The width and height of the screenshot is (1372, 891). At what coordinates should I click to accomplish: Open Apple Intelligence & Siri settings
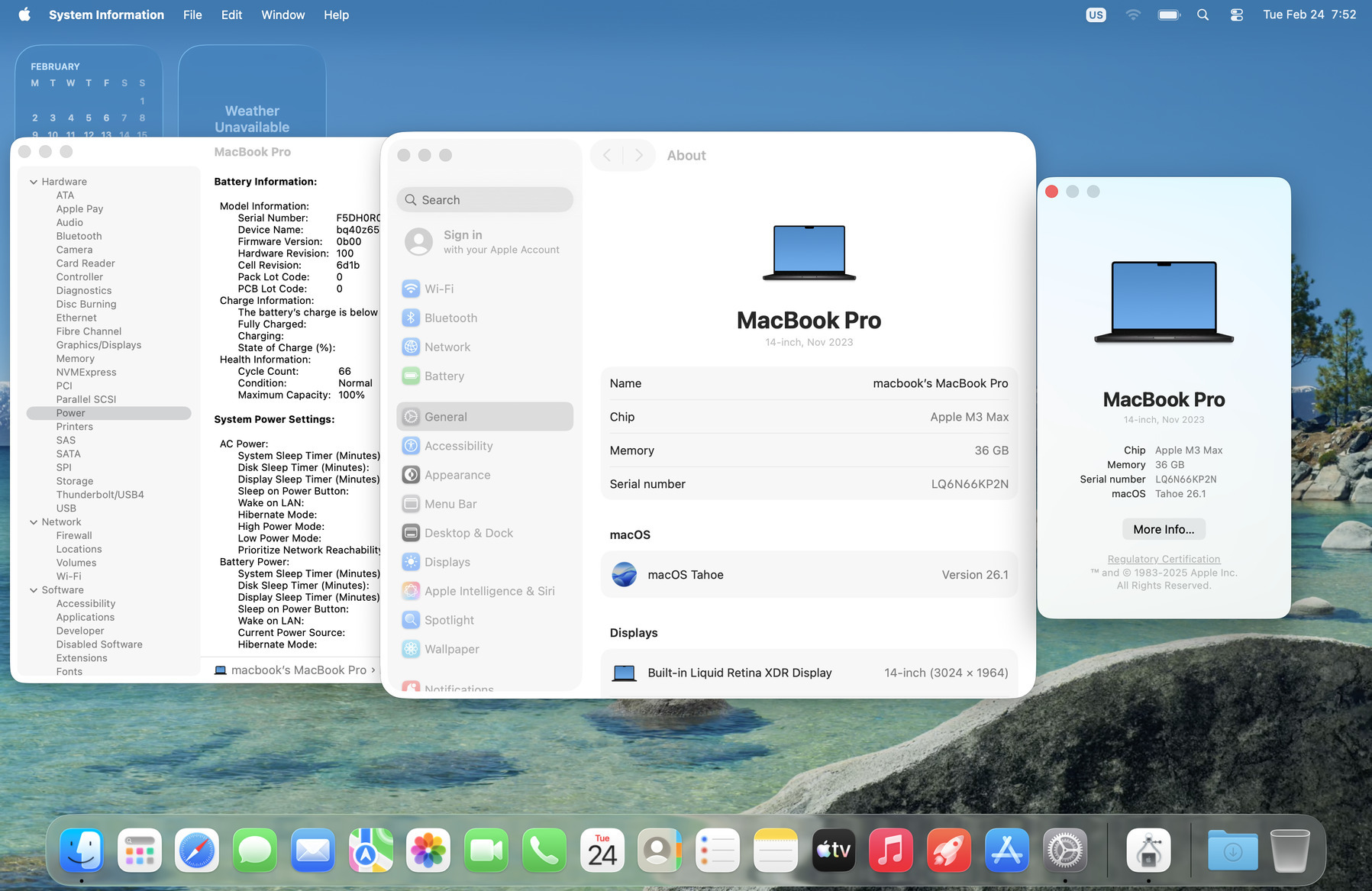click(489, 591)
